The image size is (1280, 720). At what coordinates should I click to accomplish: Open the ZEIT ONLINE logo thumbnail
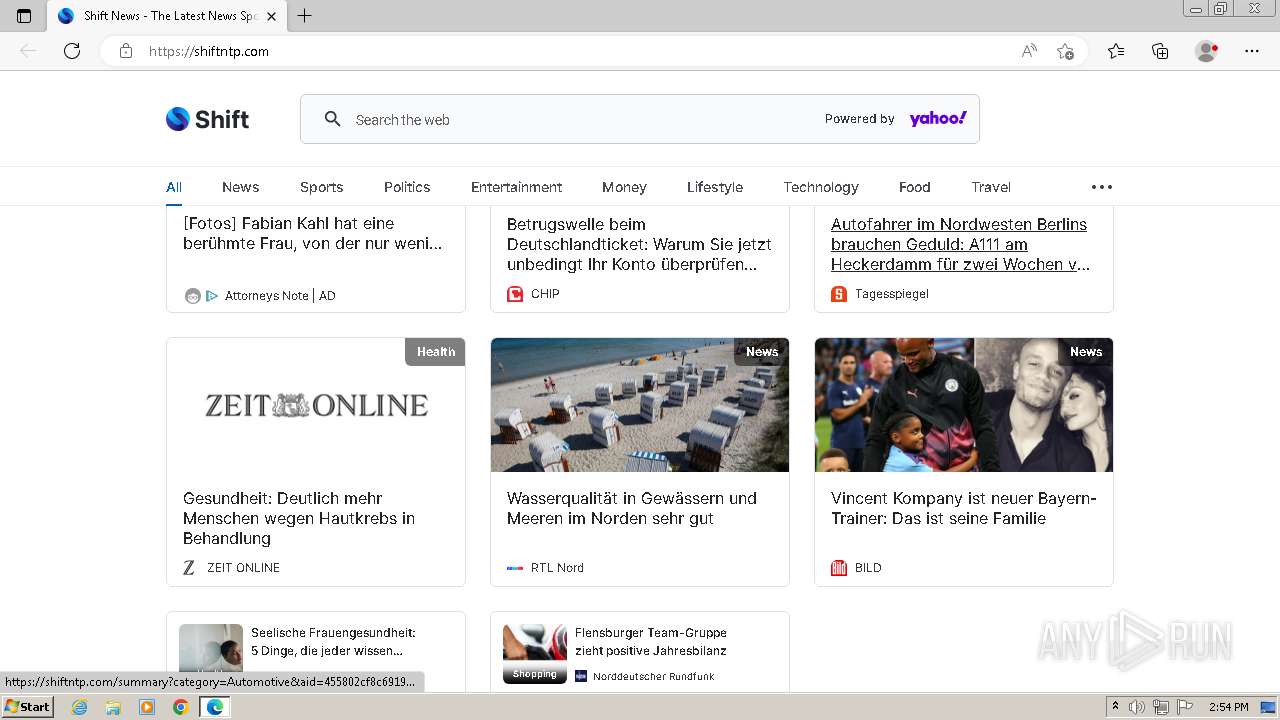tap(316, 405)
